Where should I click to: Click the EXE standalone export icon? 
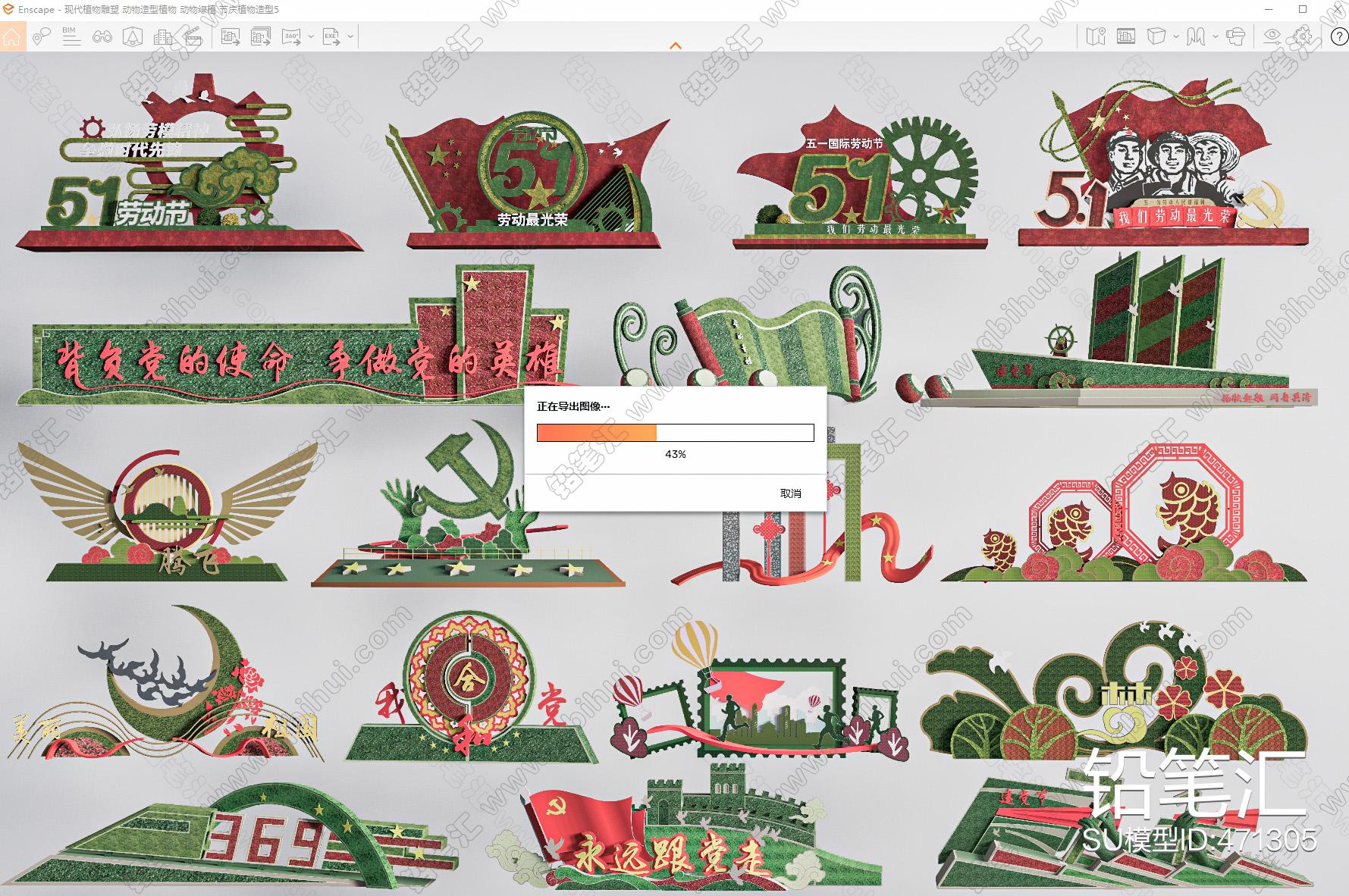[331, 36]
